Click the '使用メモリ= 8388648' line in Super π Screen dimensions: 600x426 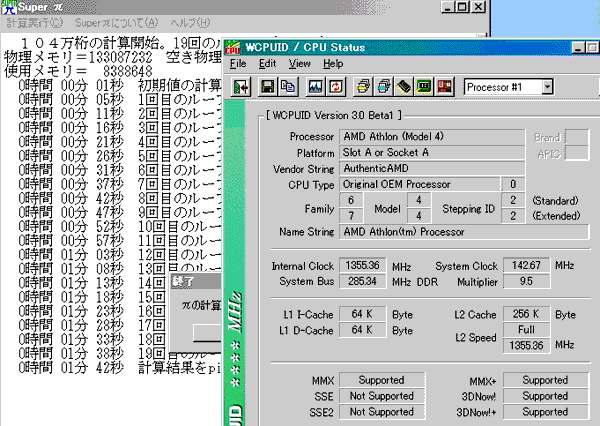78,71
